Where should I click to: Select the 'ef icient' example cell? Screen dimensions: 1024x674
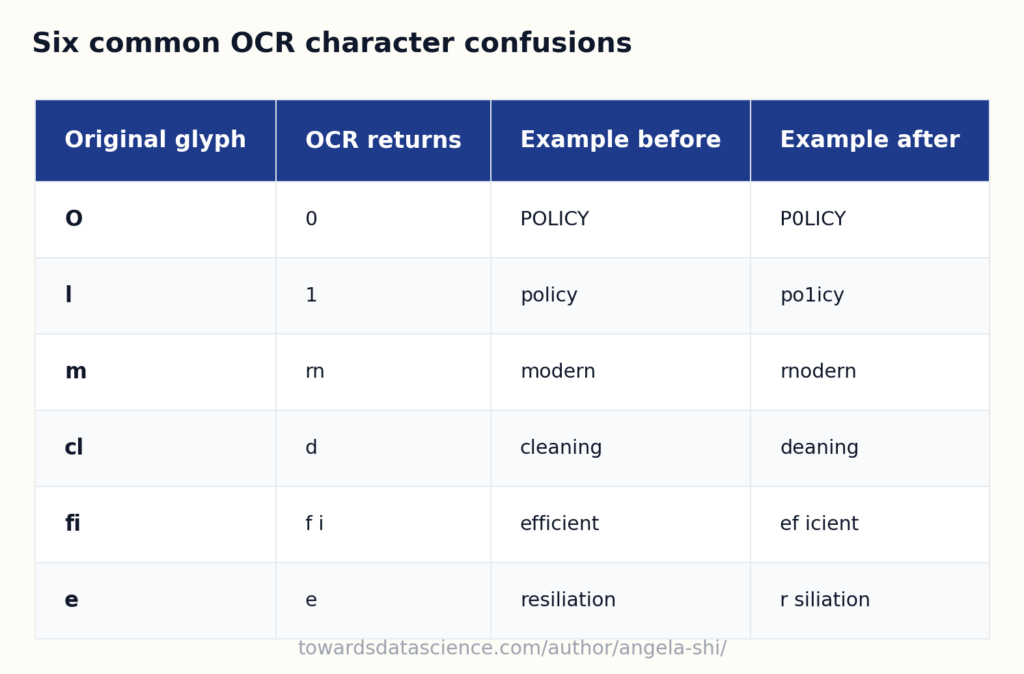click(x=870, y=524)
